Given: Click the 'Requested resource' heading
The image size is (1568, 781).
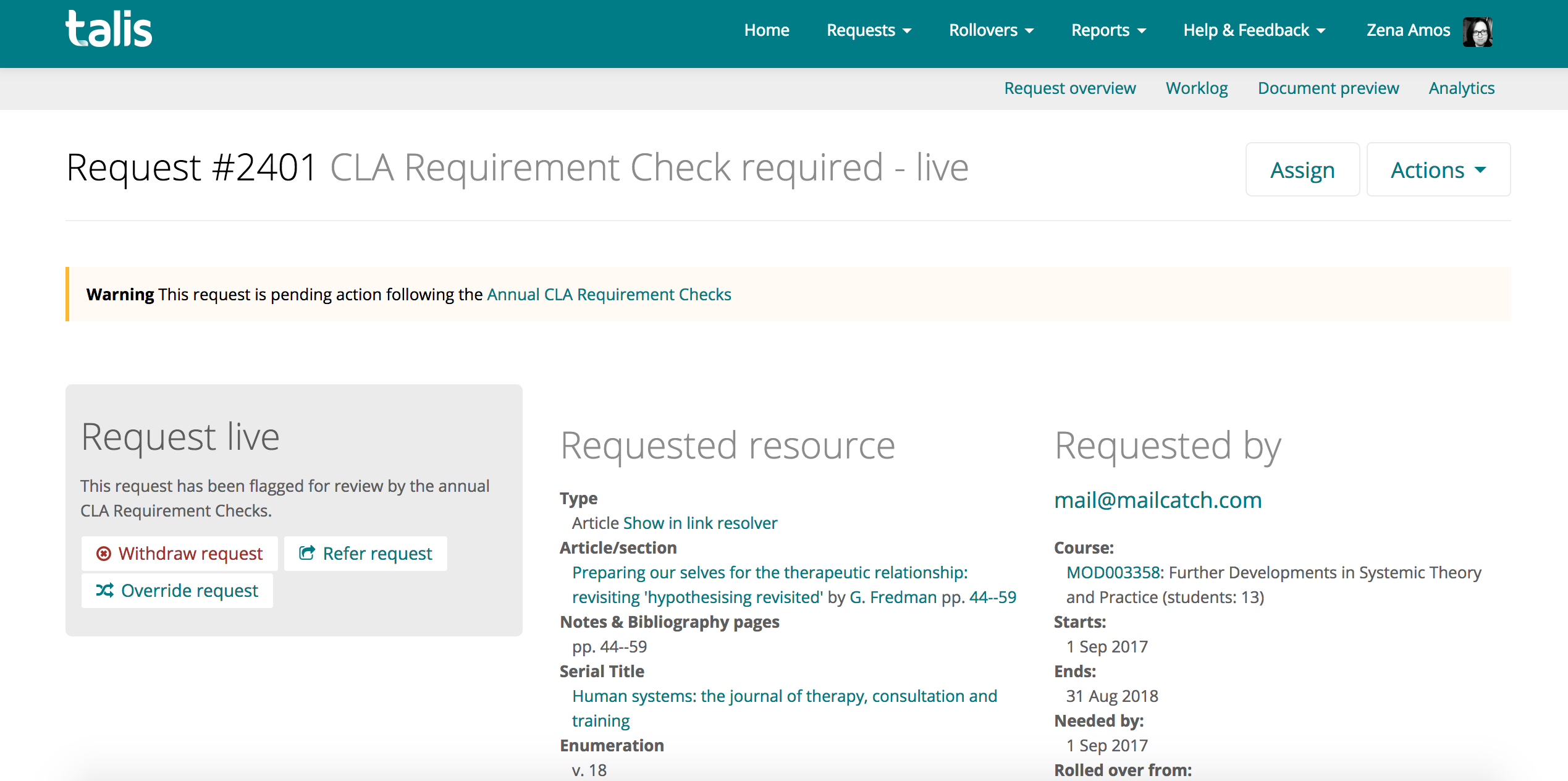Looking at the screenshot, I should (x=728, y=445).
